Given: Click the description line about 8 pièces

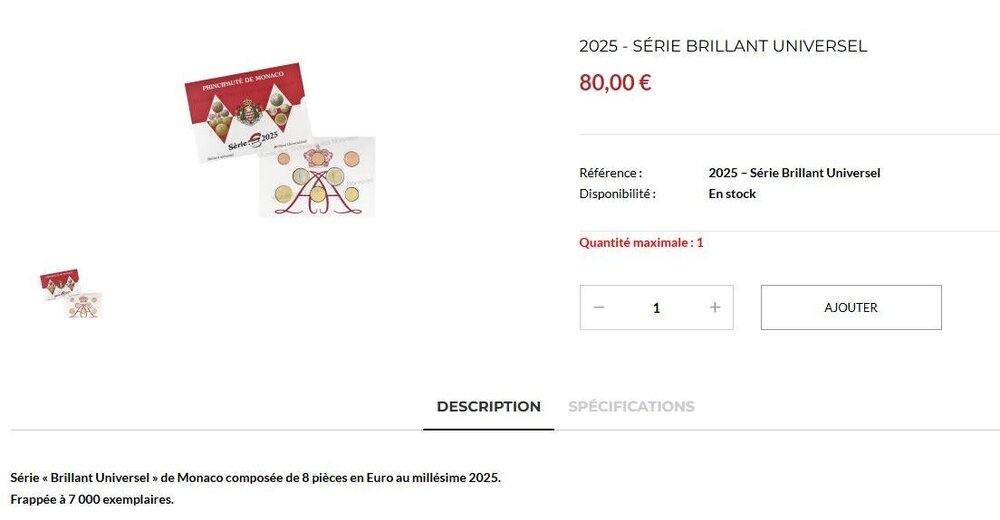Looking at the screenshot, I should click(x=255, y=478).
